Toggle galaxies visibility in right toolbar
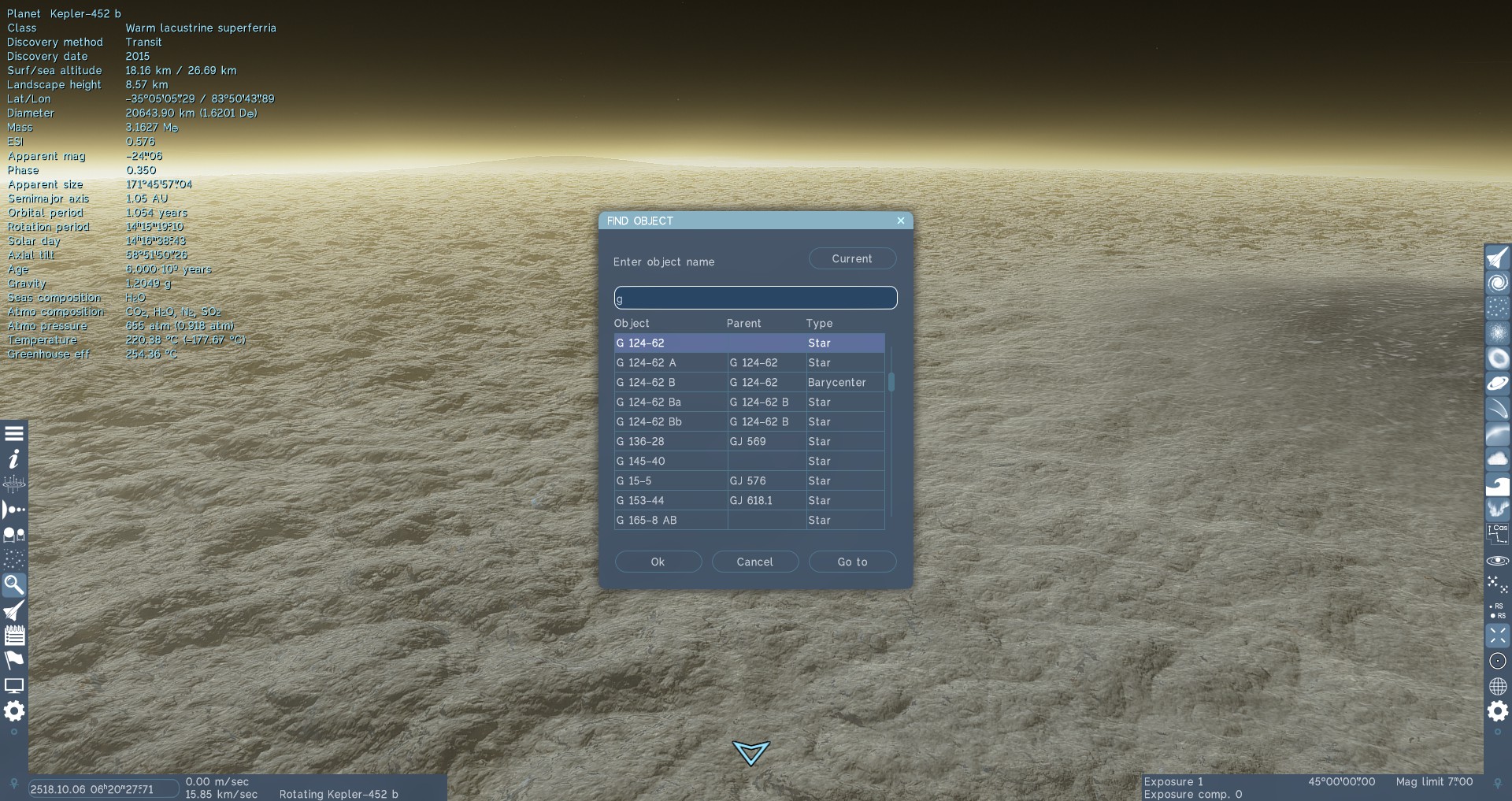Image resolution: width=1512 pixels, height=801 pixels. 1497,284
